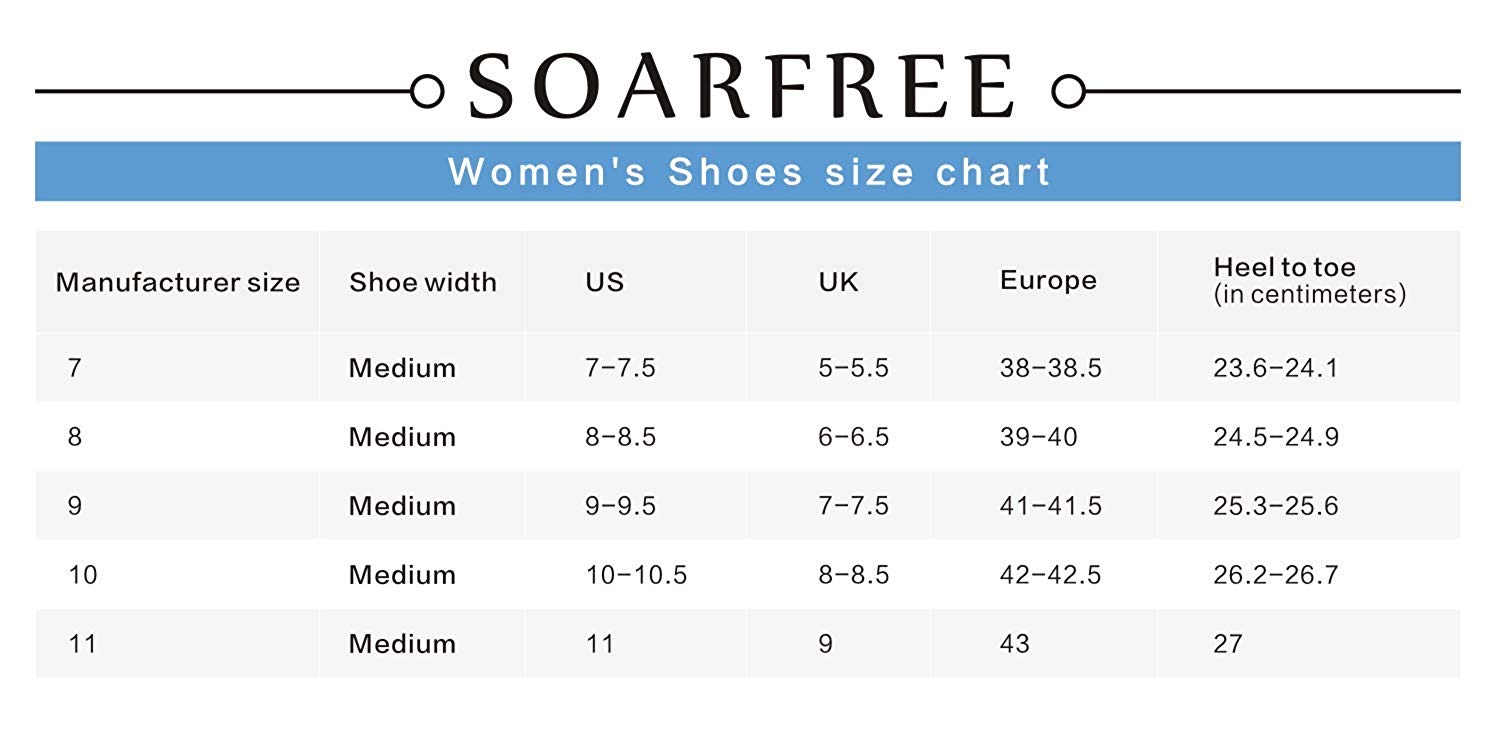Image resolution: width=1496 pixels, height=730 pixels.
Task: Click the circle right of SOARFREE
Action: coord(1069,91)
